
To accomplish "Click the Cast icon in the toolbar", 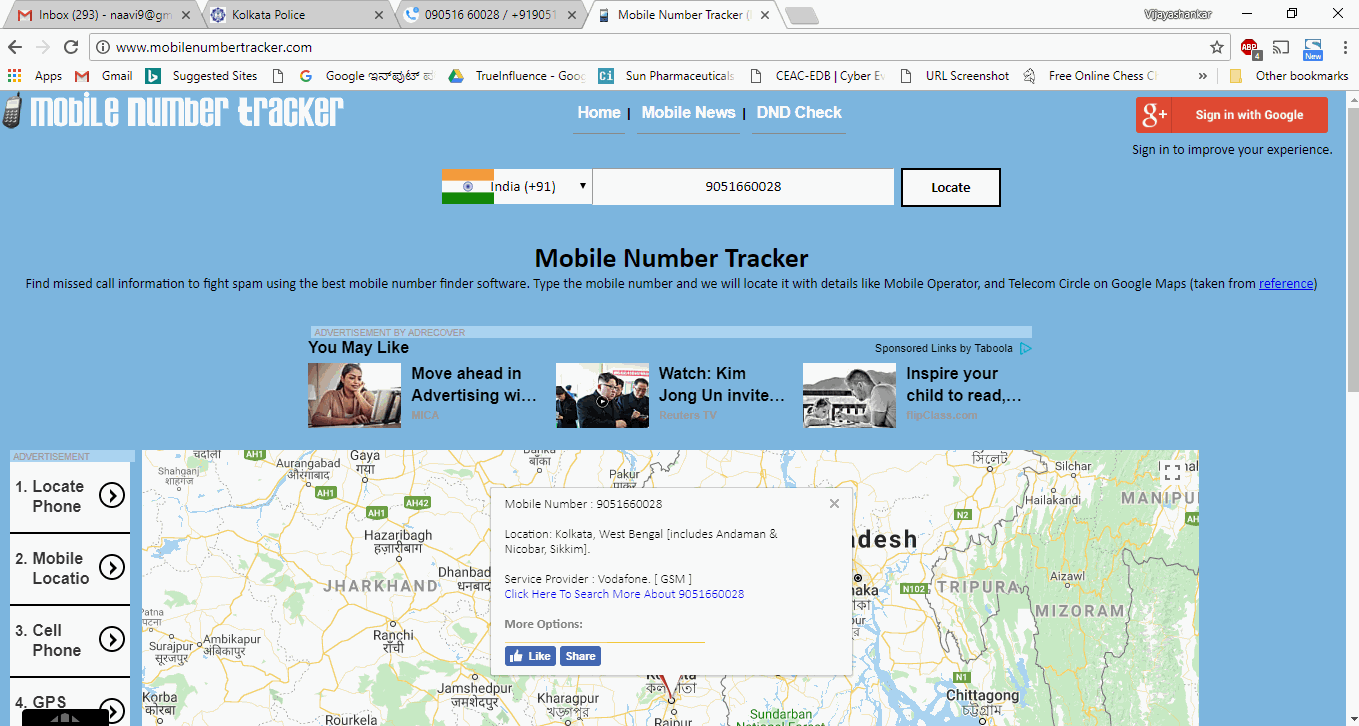I will (1281, 47).
